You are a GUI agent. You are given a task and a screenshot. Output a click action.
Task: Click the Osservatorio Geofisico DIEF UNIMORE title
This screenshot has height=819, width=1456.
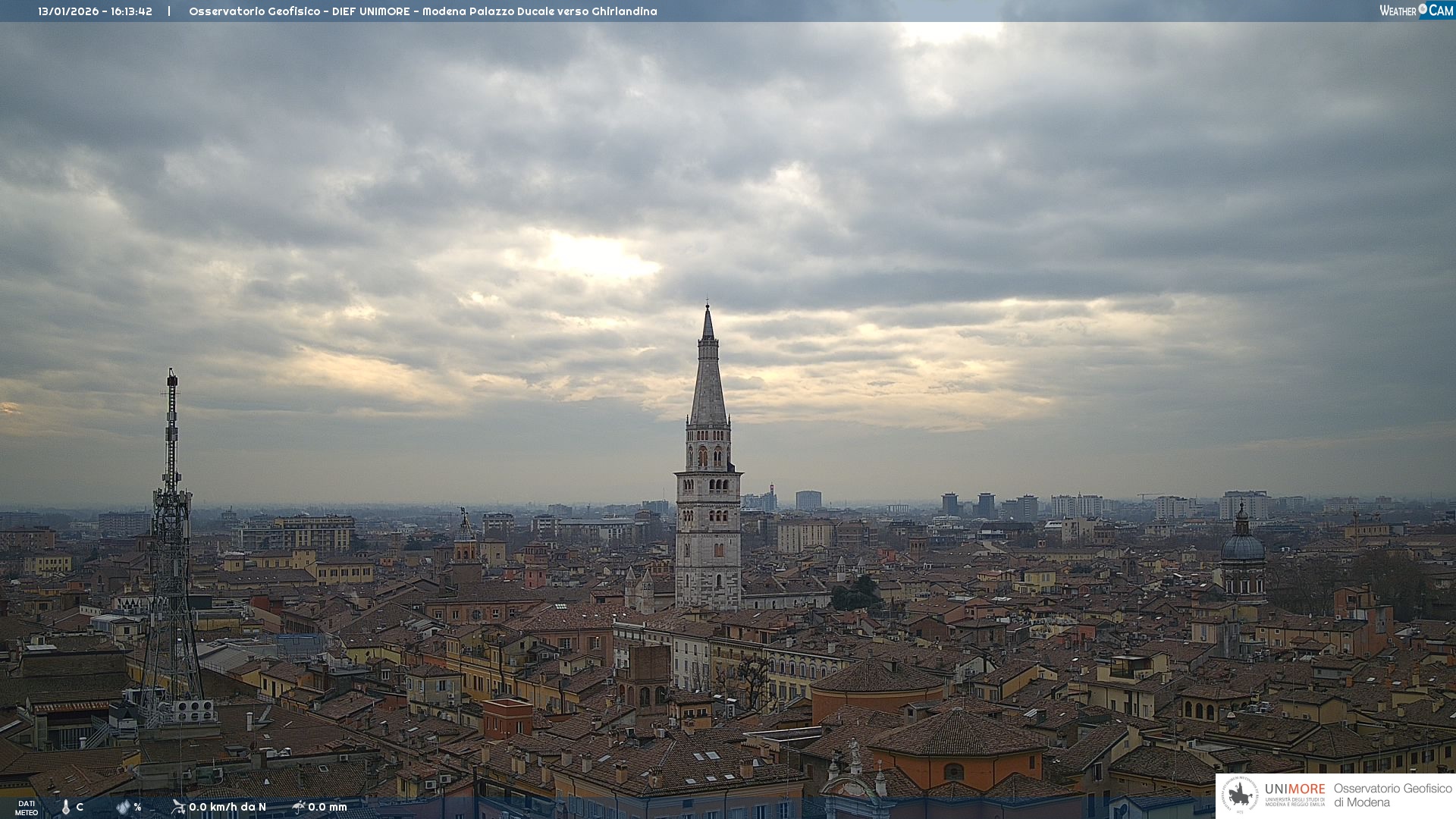[x=422, y=11]
